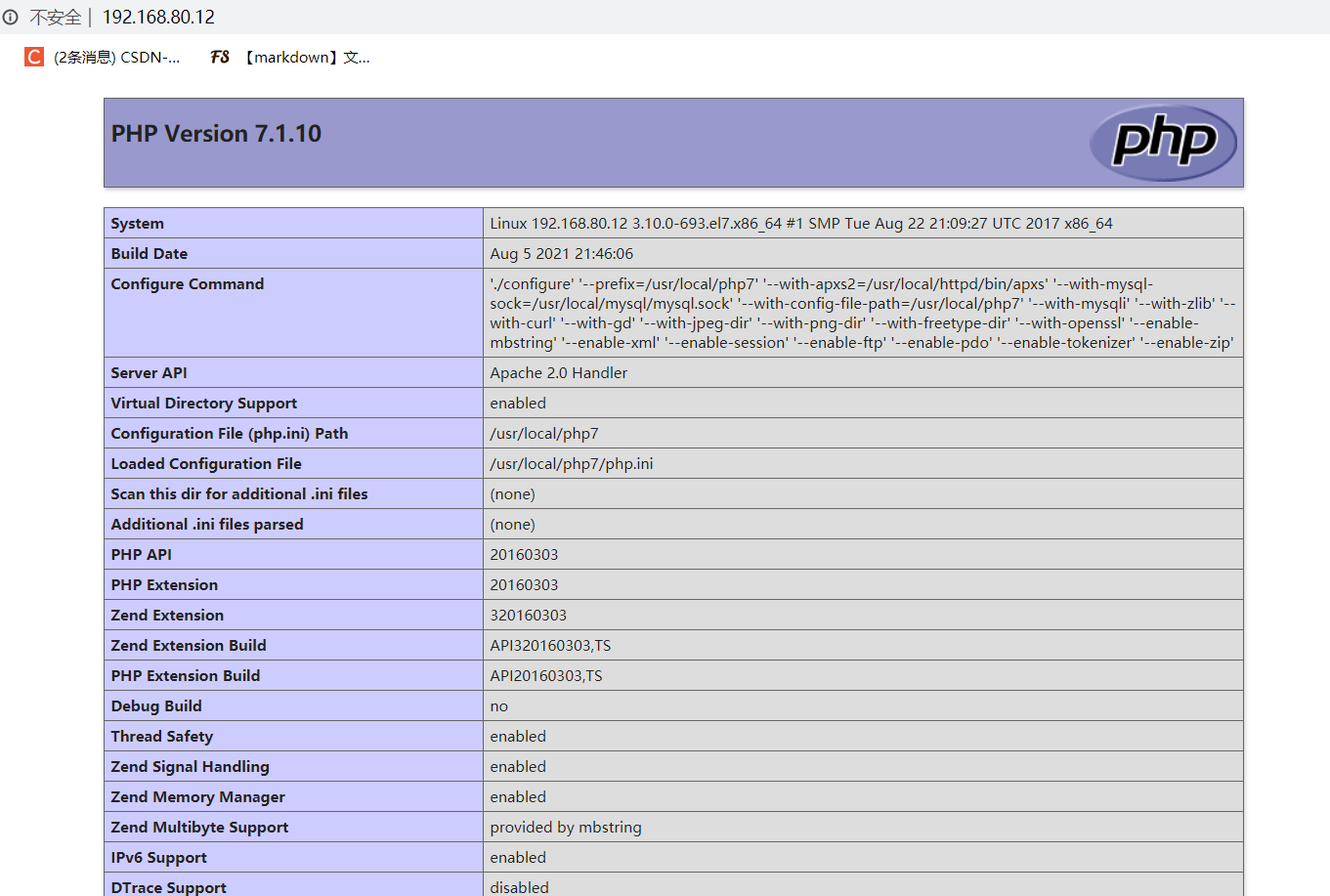Click Scan this dir for additional .ini files

239,493
